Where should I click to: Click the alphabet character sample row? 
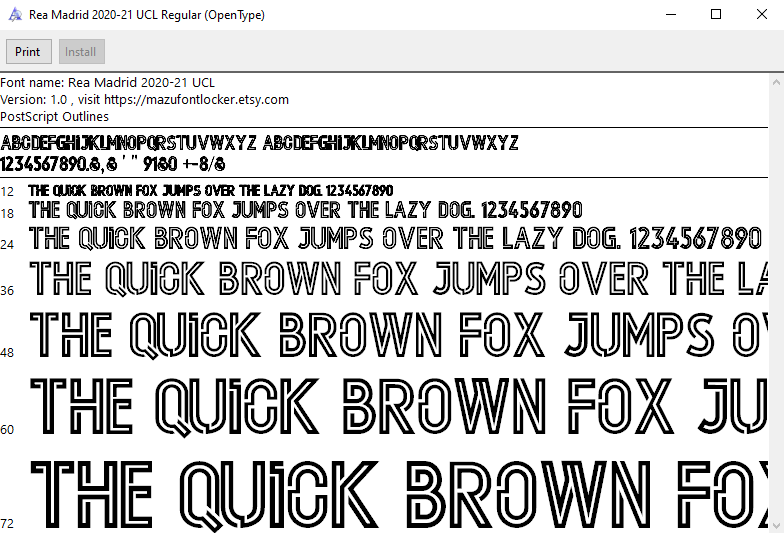[x=260, y=142]
